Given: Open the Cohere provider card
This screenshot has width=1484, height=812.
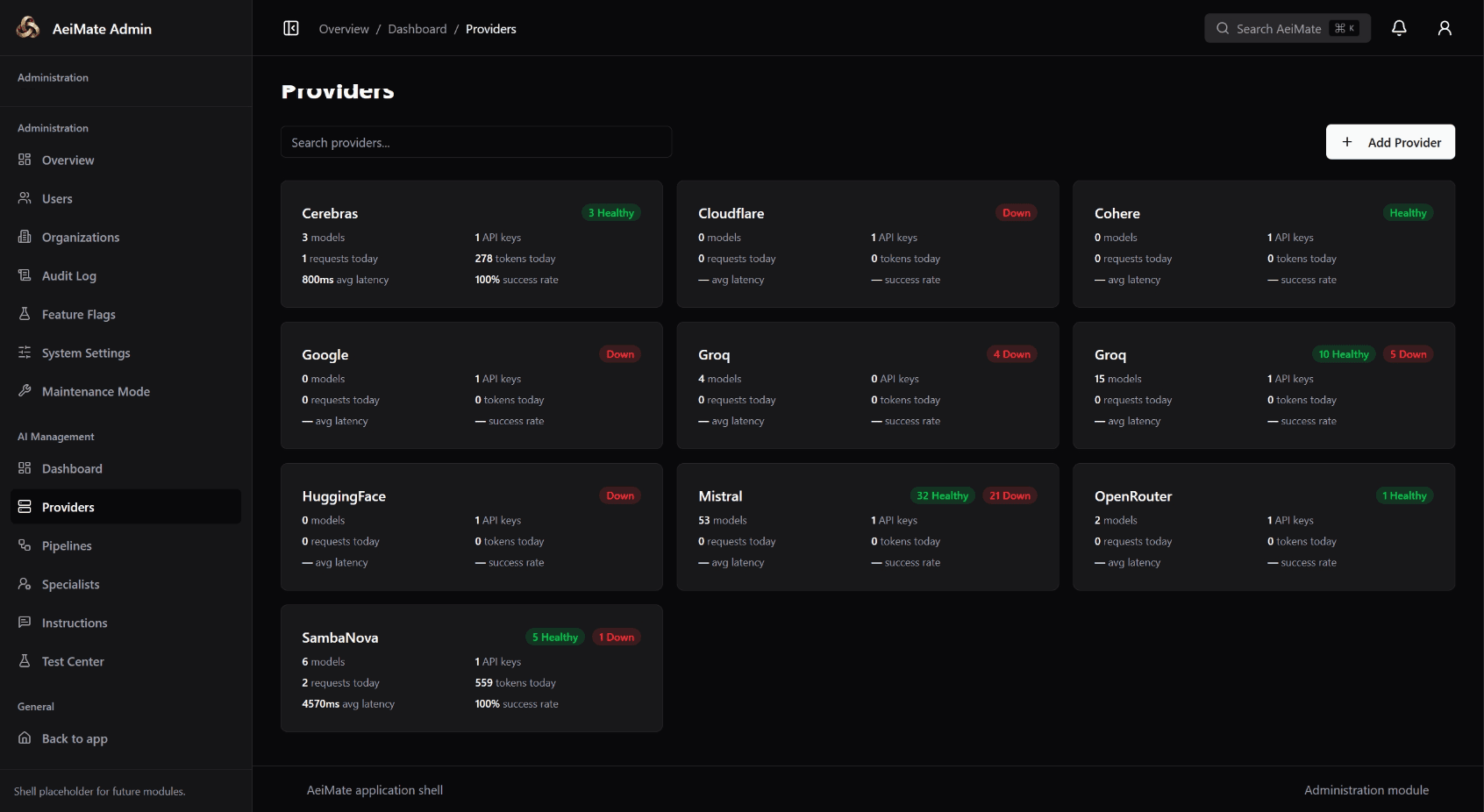Looking at the screenshot, I should [1264, 244].
